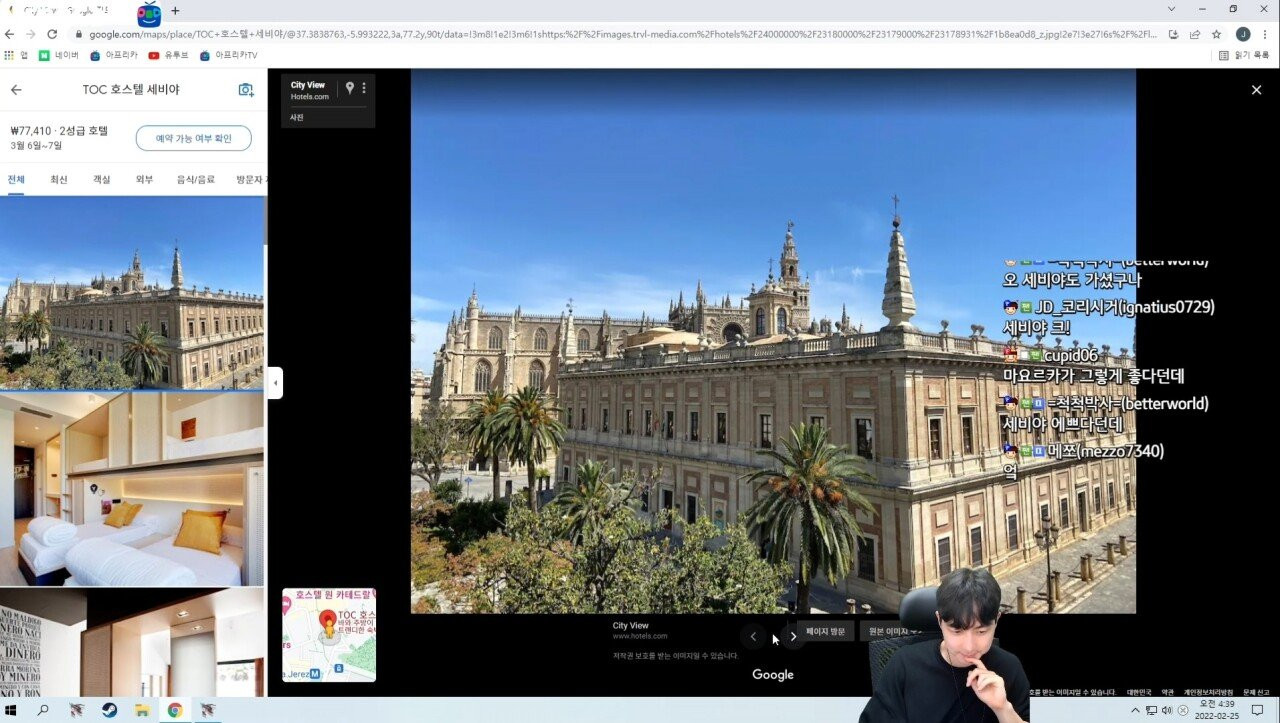Select the 객실 photo tab

pos(102,179)
